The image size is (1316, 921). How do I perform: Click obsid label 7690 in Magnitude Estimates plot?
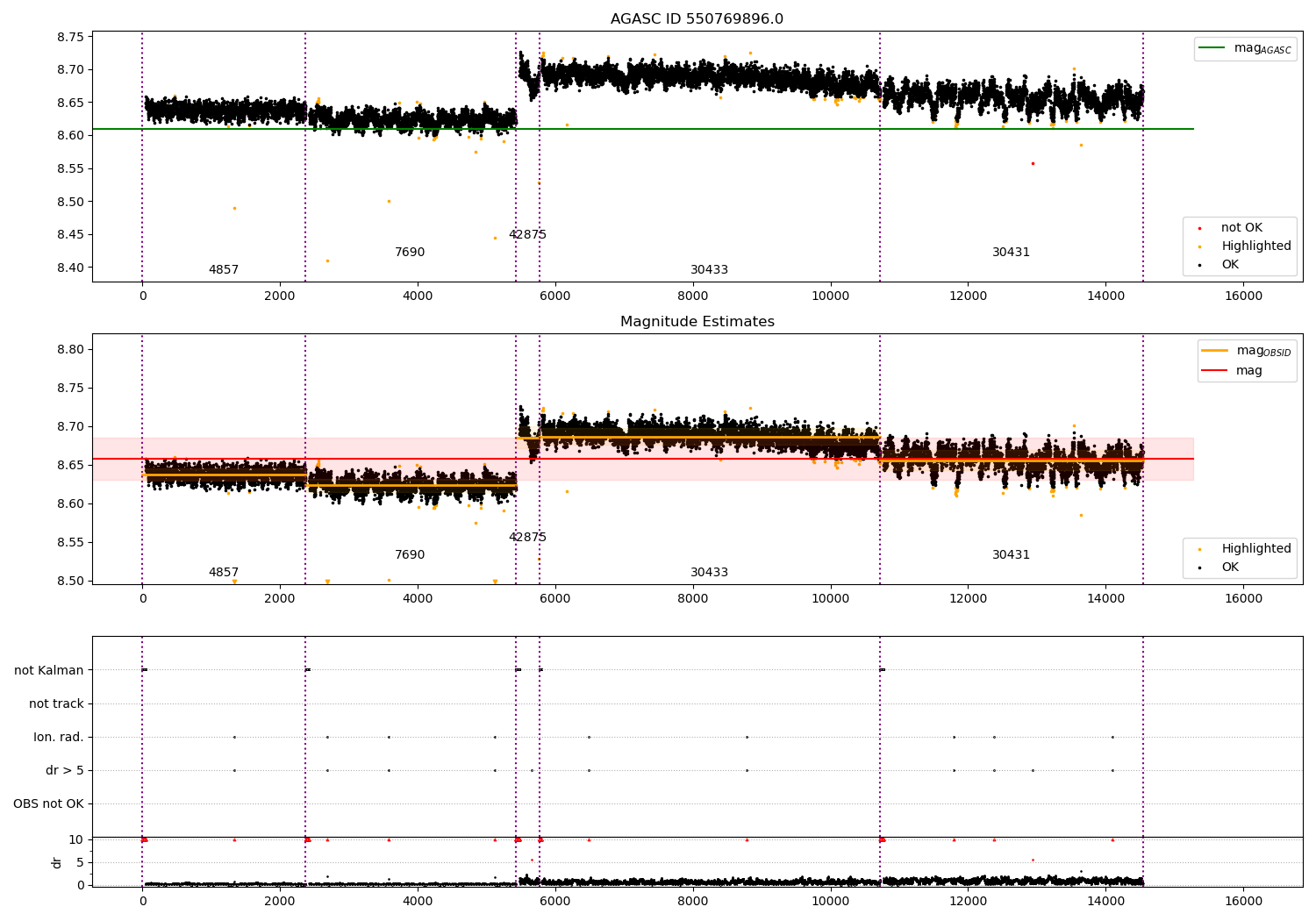coord(410,555)
